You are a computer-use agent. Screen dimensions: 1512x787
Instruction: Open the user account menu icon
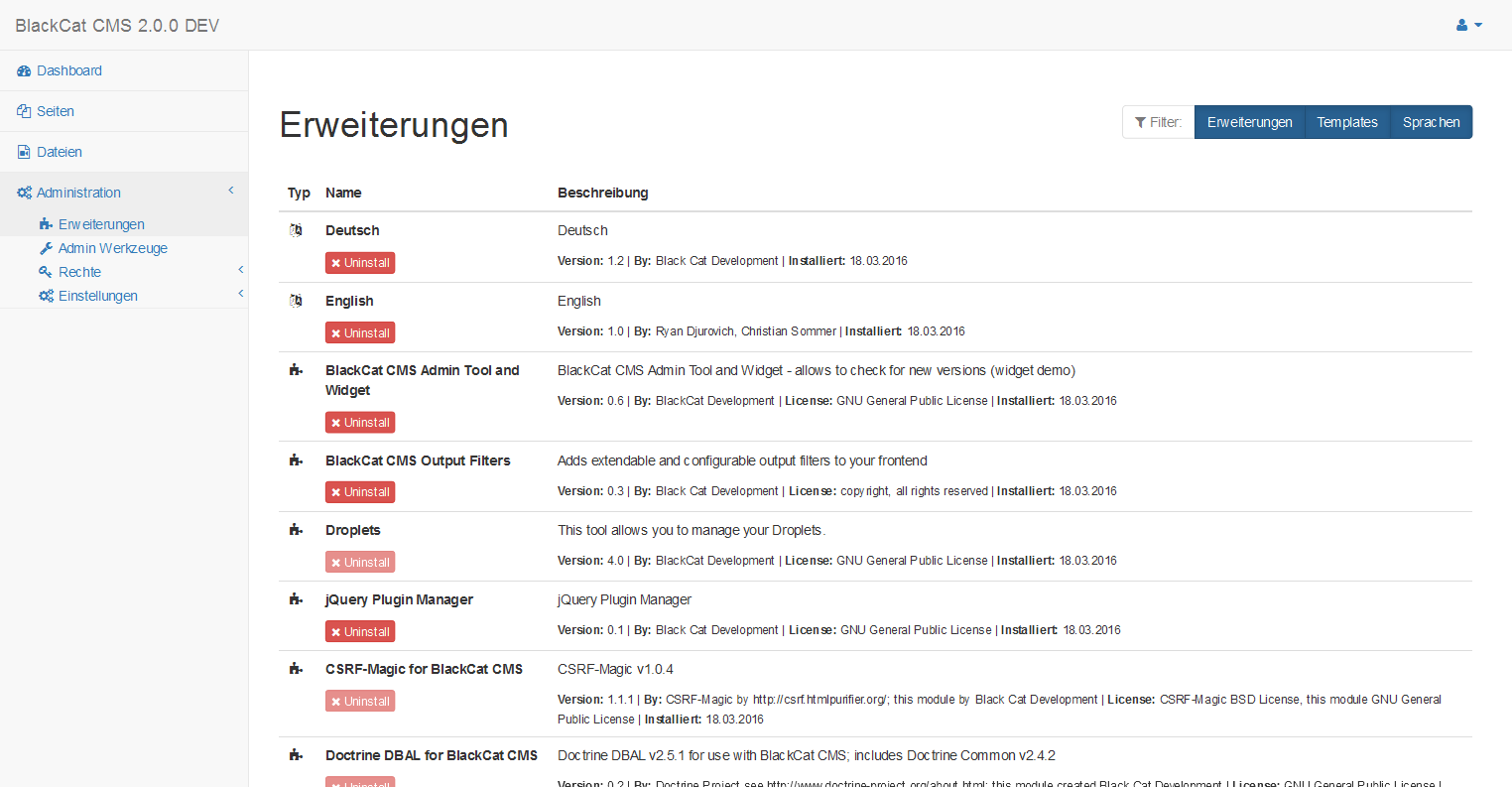(1468, 25)
